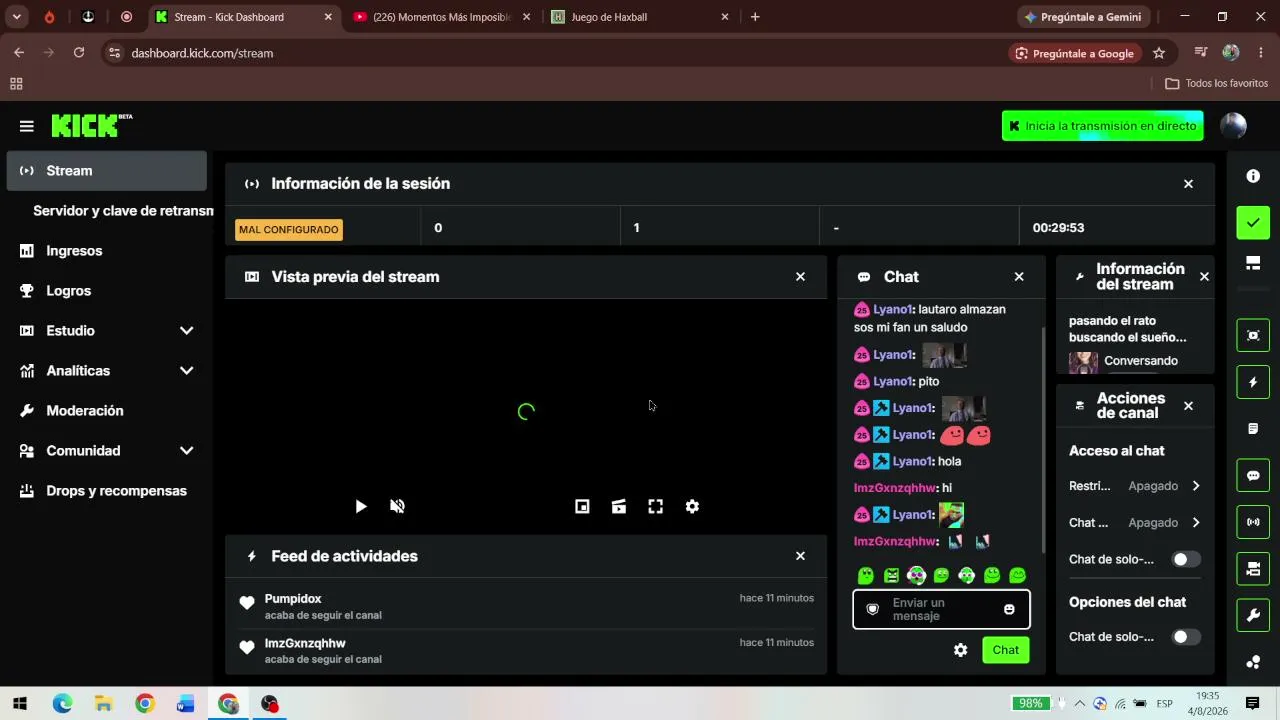The width and height of the screenshot is (1280, 720).
Task: Focus the Enviar un mensaje input field
Action: (x=940, y=609)
